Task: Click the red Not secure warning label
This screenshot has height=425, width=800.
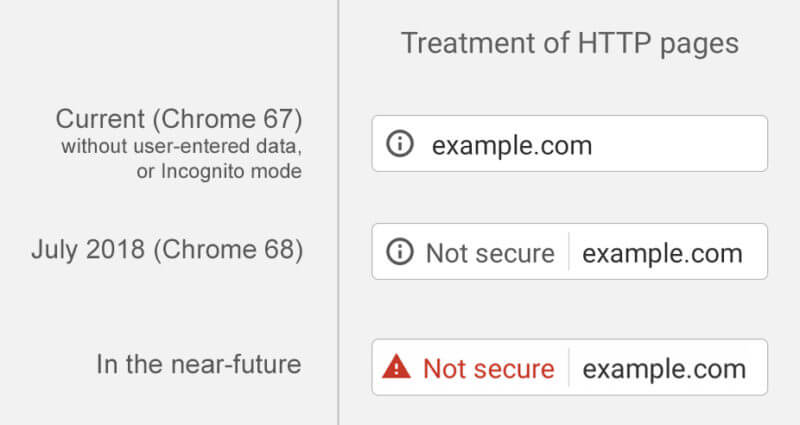Action: [488, 368]
